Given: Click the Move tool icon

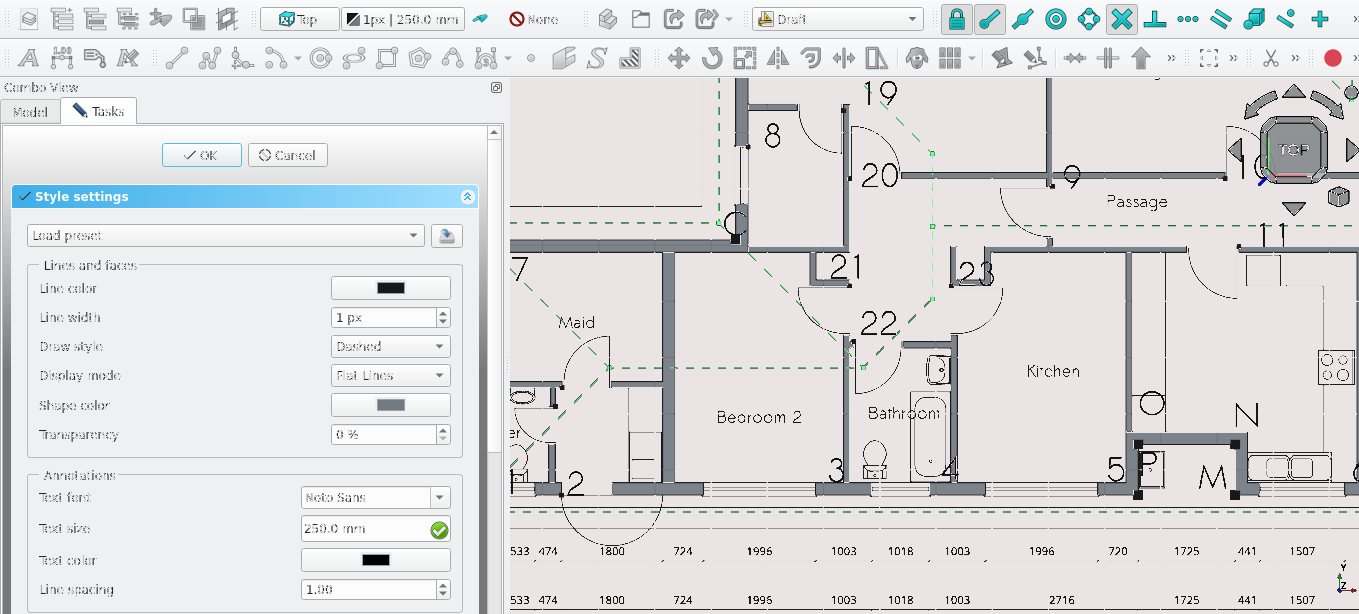Looking at the screenshot, I should (679, 59).
